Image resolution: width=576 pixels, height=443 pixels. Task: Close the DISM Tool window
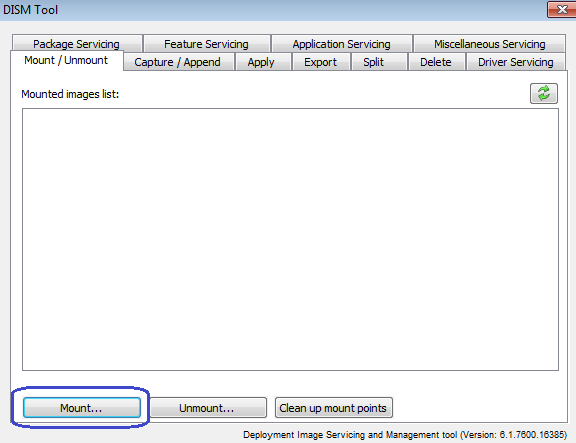point(561,9)
